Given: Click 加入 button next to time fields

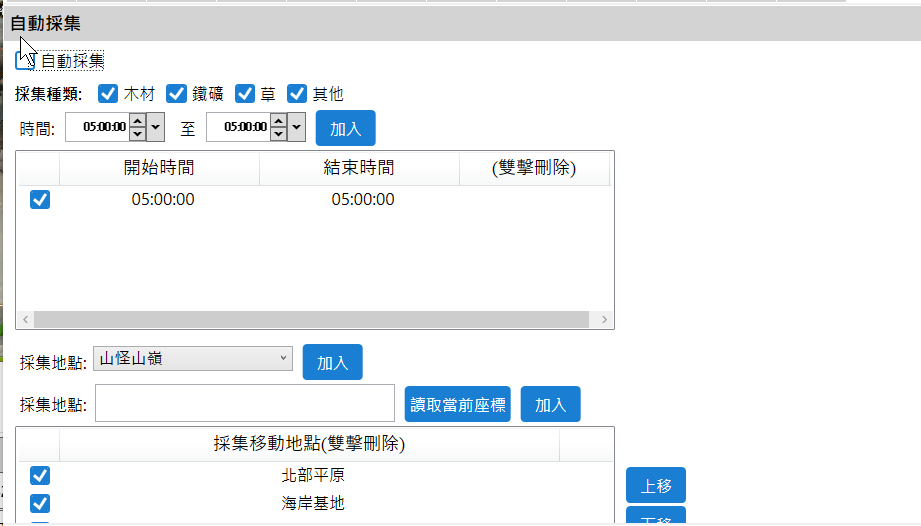Looking at the screenshot, I should pyautogui.click(x=345, y=128).
